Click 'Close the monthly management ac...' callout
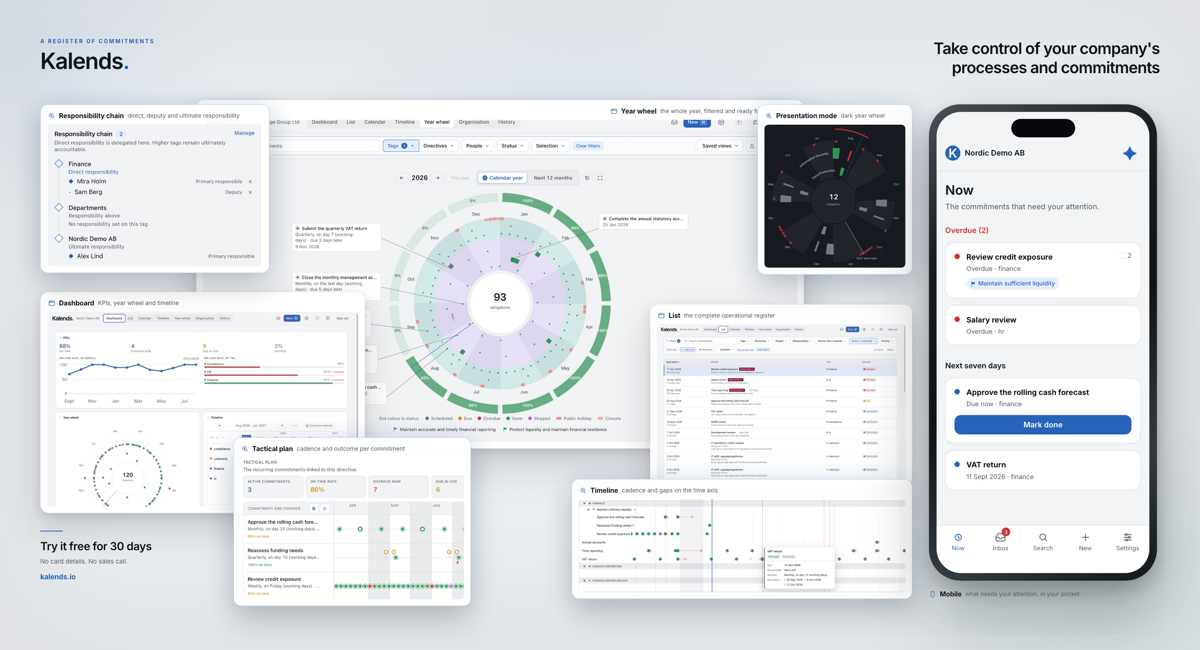This screenshot has height=650, width=1200. click(x=337, y=284)
